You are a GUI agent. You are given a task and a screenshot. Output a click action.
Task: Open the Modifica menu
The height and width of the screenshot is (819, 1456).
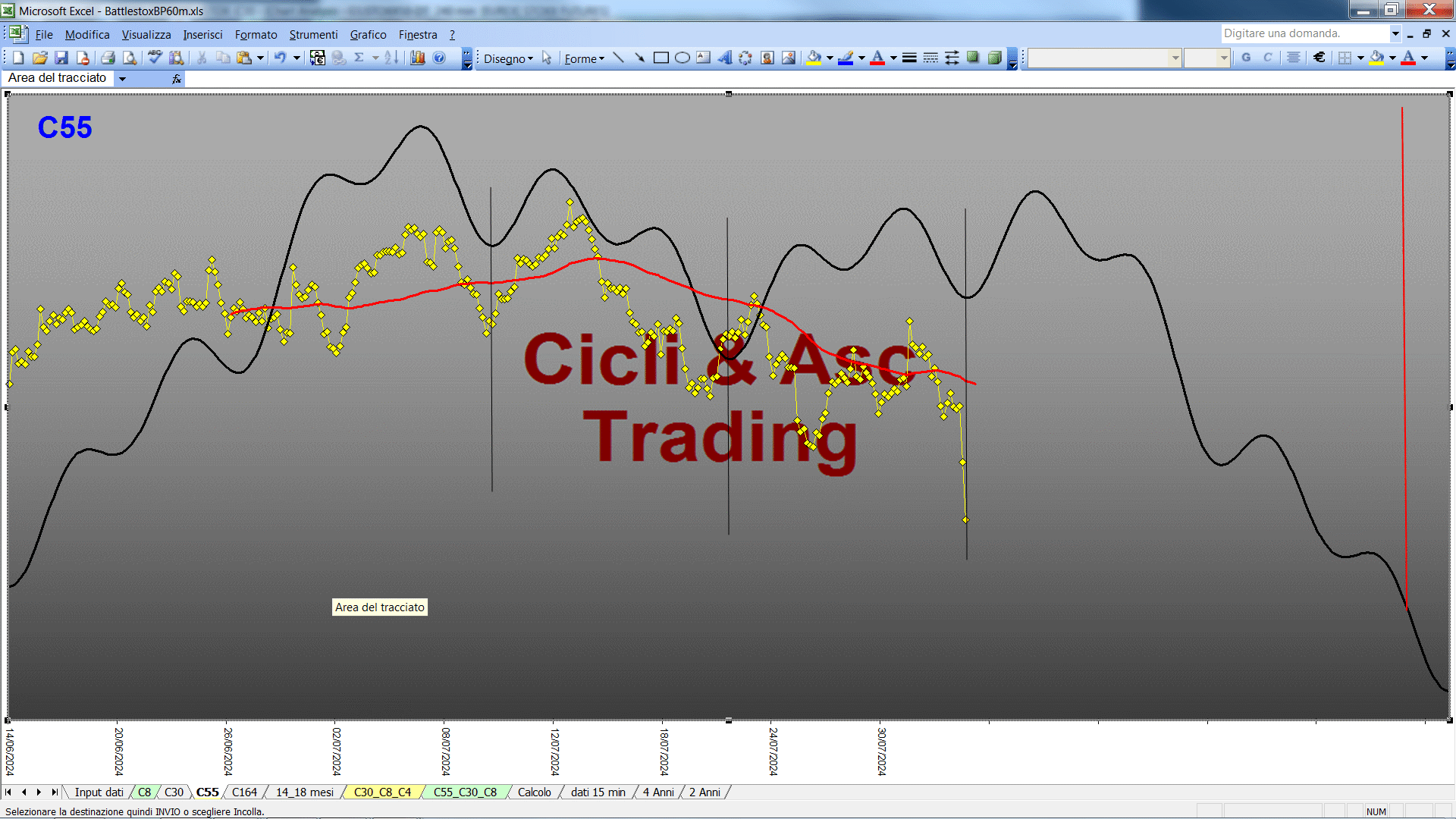pyautogui.click(x=87, y=34)
